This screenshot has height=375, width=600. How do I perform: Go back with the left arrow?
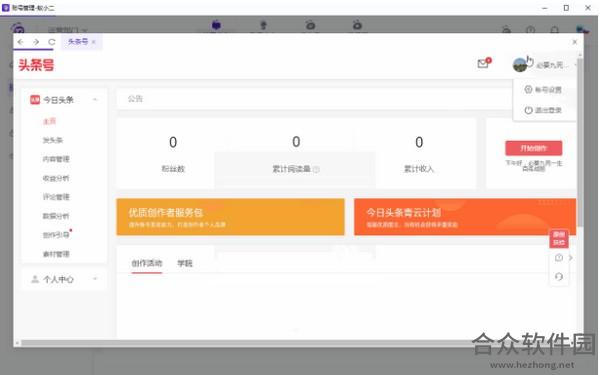[x=20, y=42]
